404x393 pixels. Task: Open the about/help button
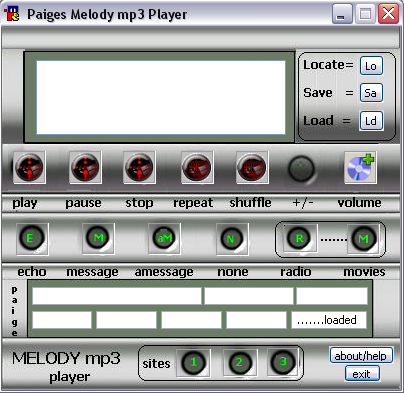click(x=361, y=355)
